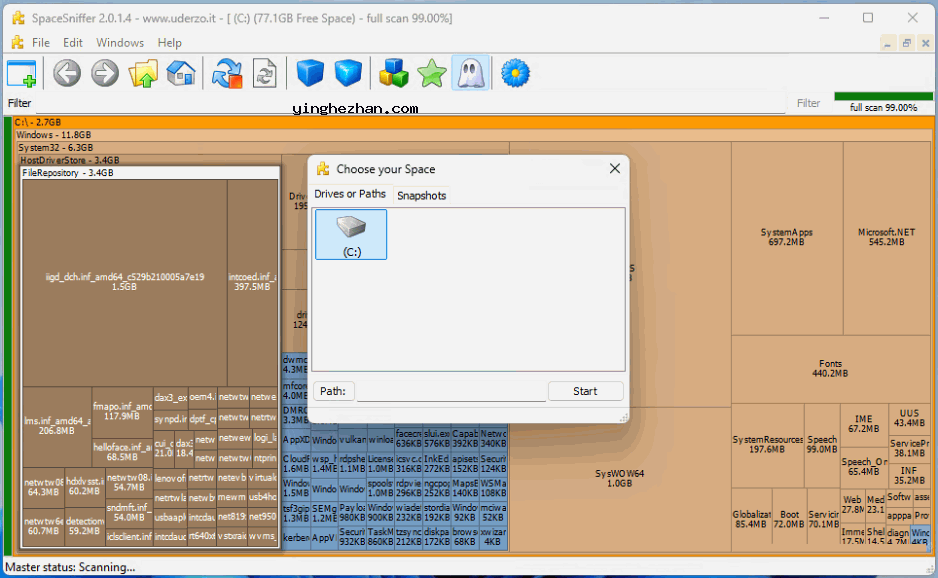The width and height of the screenshot is (938, 578).
Task: Click the Start button
Action: pos(585,391)
